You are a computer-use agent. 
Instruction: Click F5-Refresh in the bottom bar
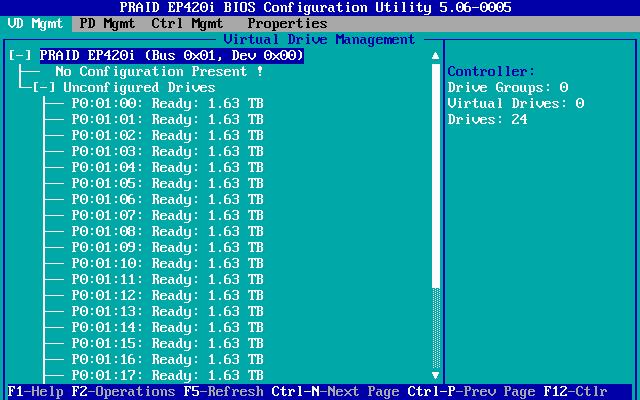pos(223,391)
